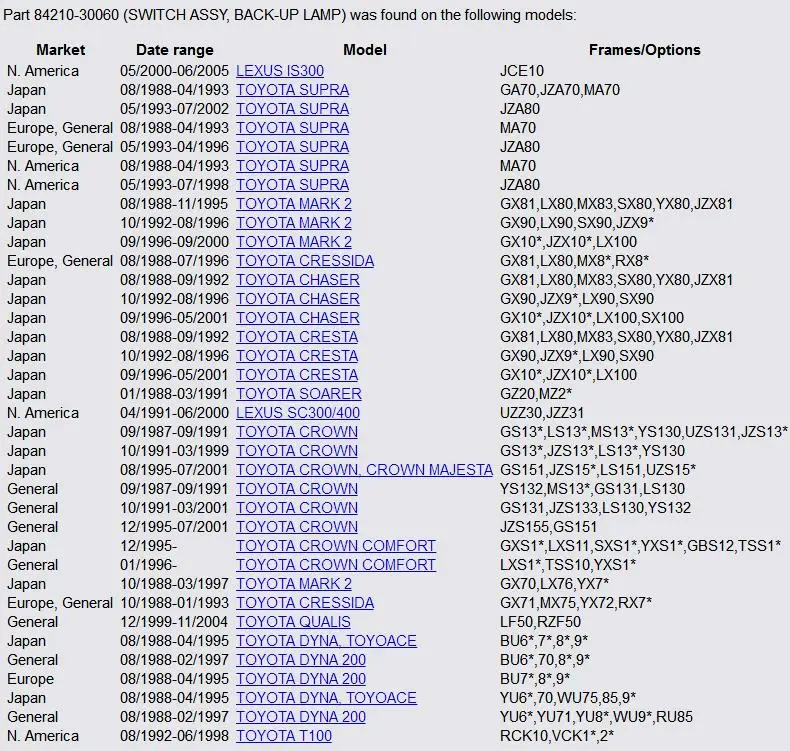The image size is (790, 751).
Task: Open TOYOTA CRESTA link dated 10/1992-08/1996
Action: 297,356
